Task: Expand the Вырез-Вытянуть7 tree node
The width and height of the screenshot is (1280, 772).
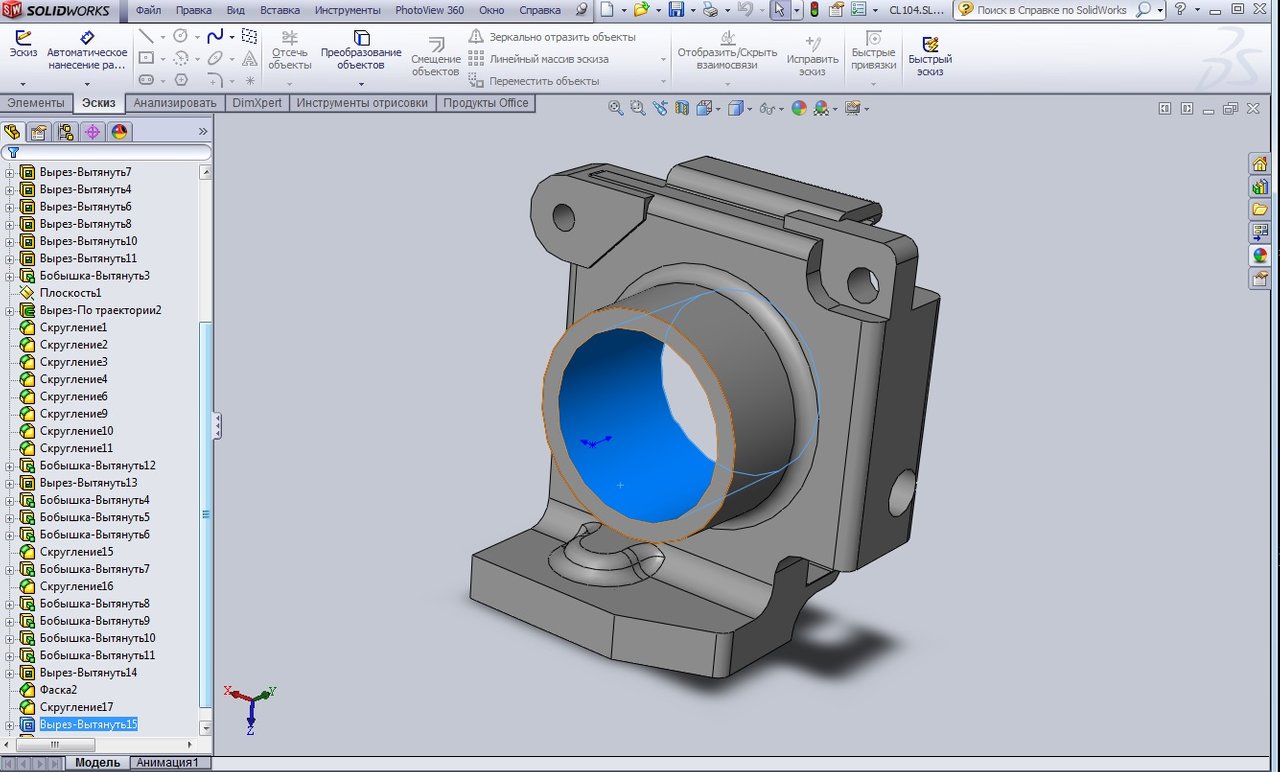Action: coord(10,172)
